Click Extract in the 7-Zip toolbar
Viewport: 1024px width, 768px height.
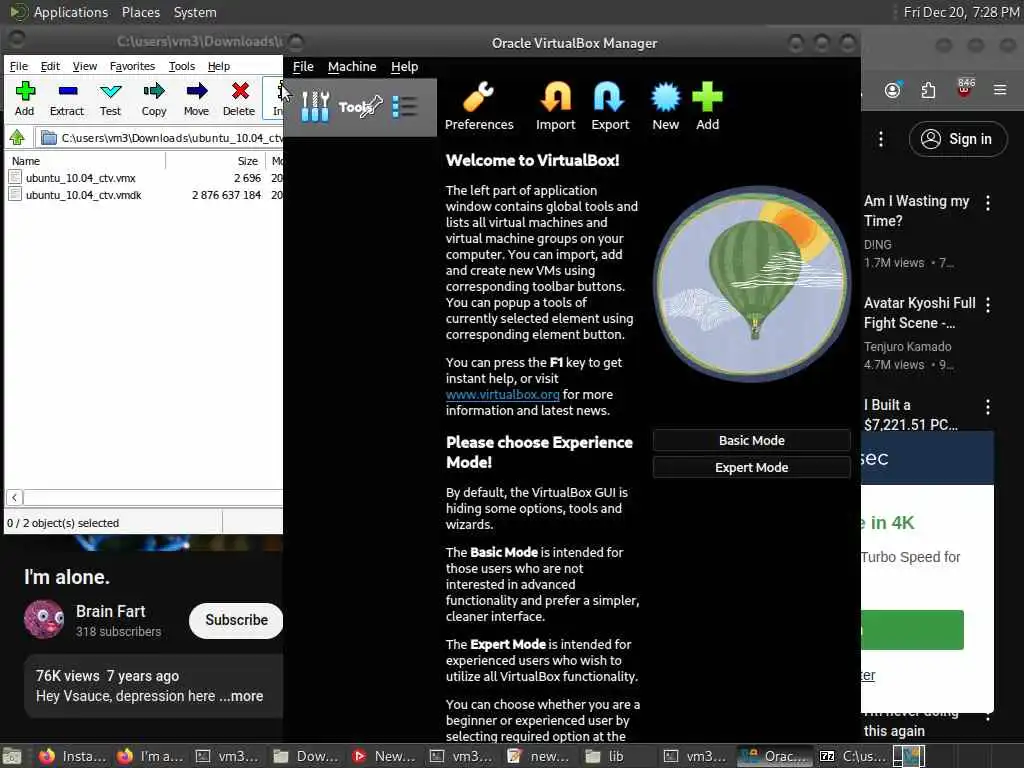click(67, 98)
